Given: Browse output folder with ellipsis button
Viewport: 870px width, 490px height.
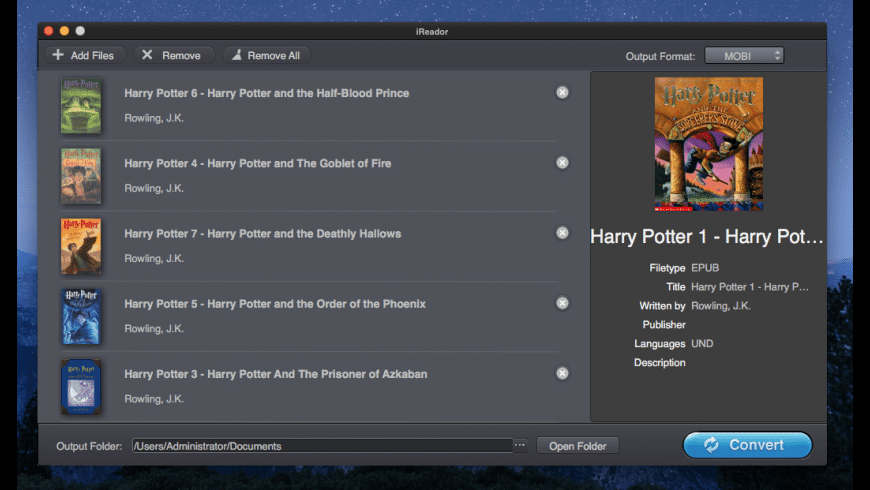Looking at the screenshot, I should [520, 445].
